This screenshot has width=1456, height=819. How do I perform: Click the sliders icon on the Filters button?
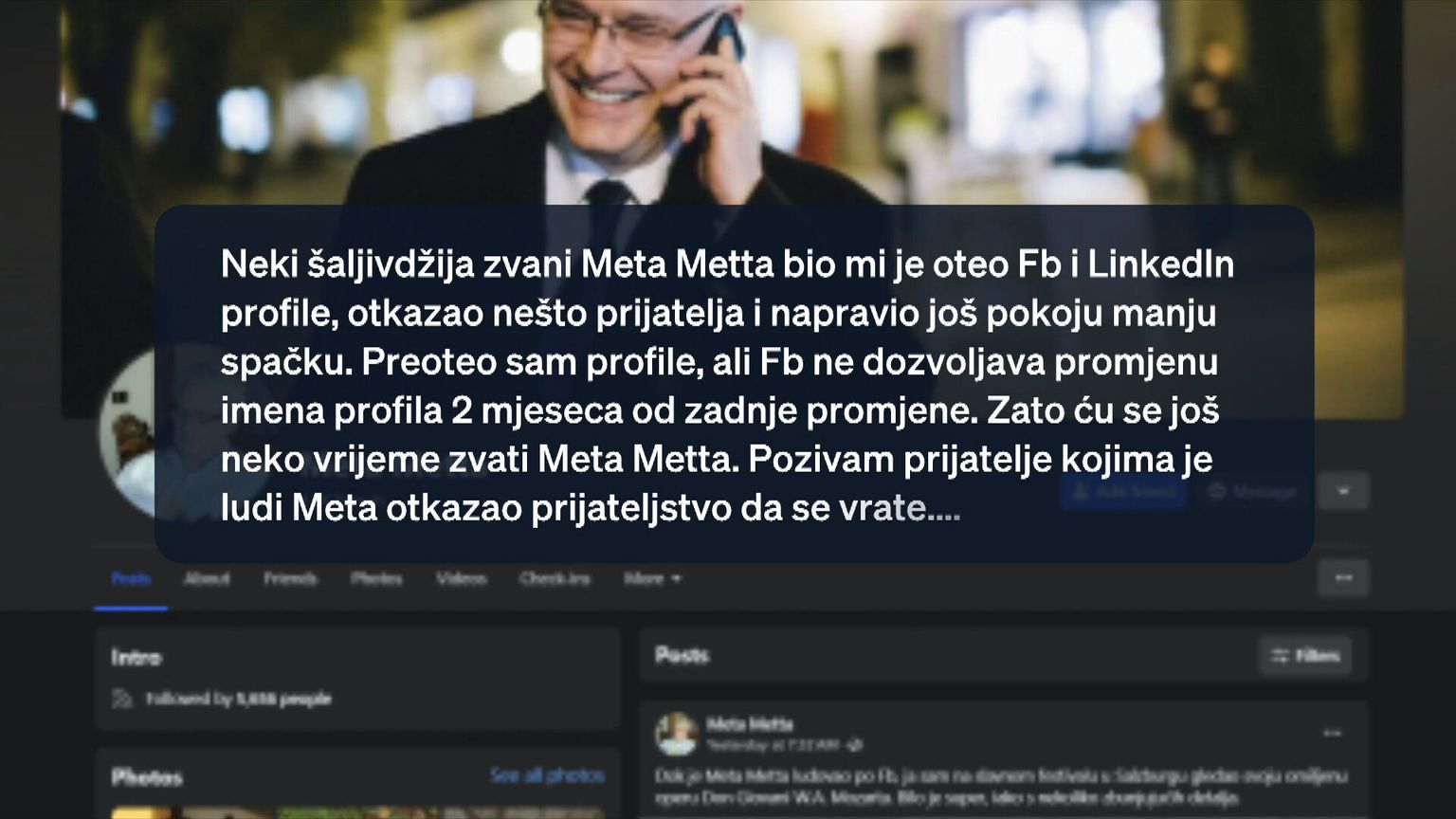point(1281,655)
